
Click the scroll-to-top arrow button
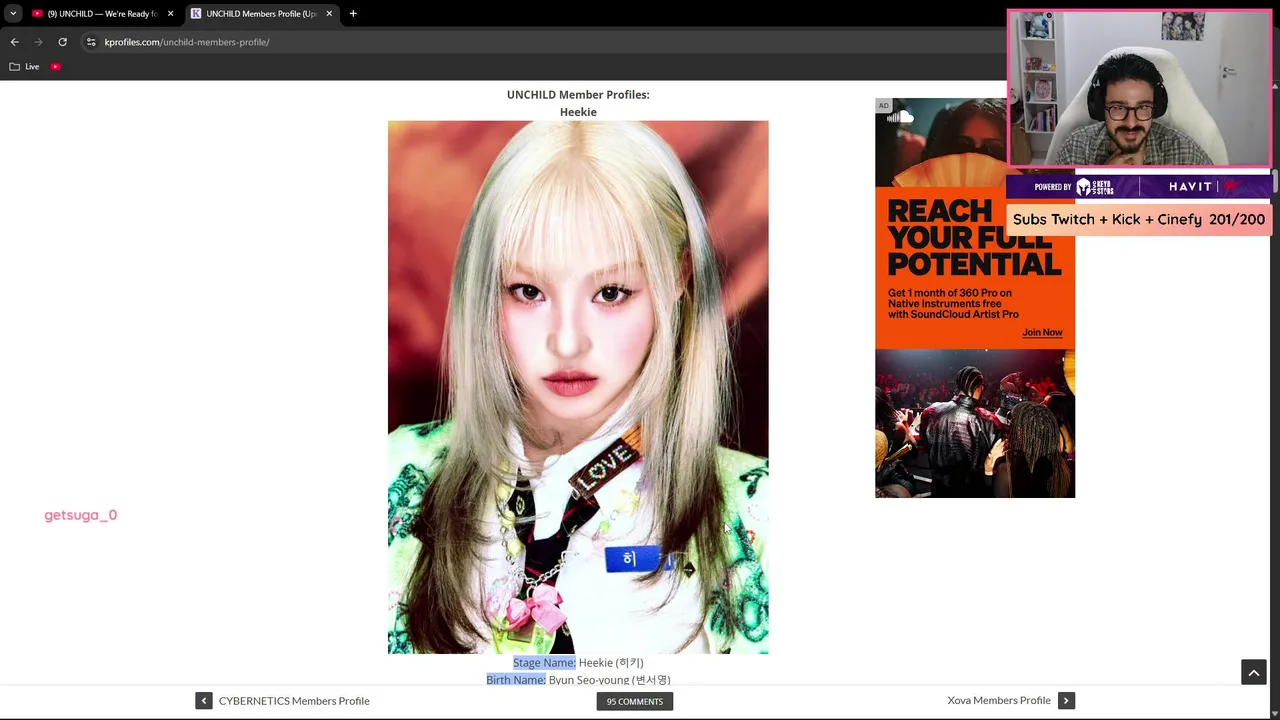click(1254, 672)
